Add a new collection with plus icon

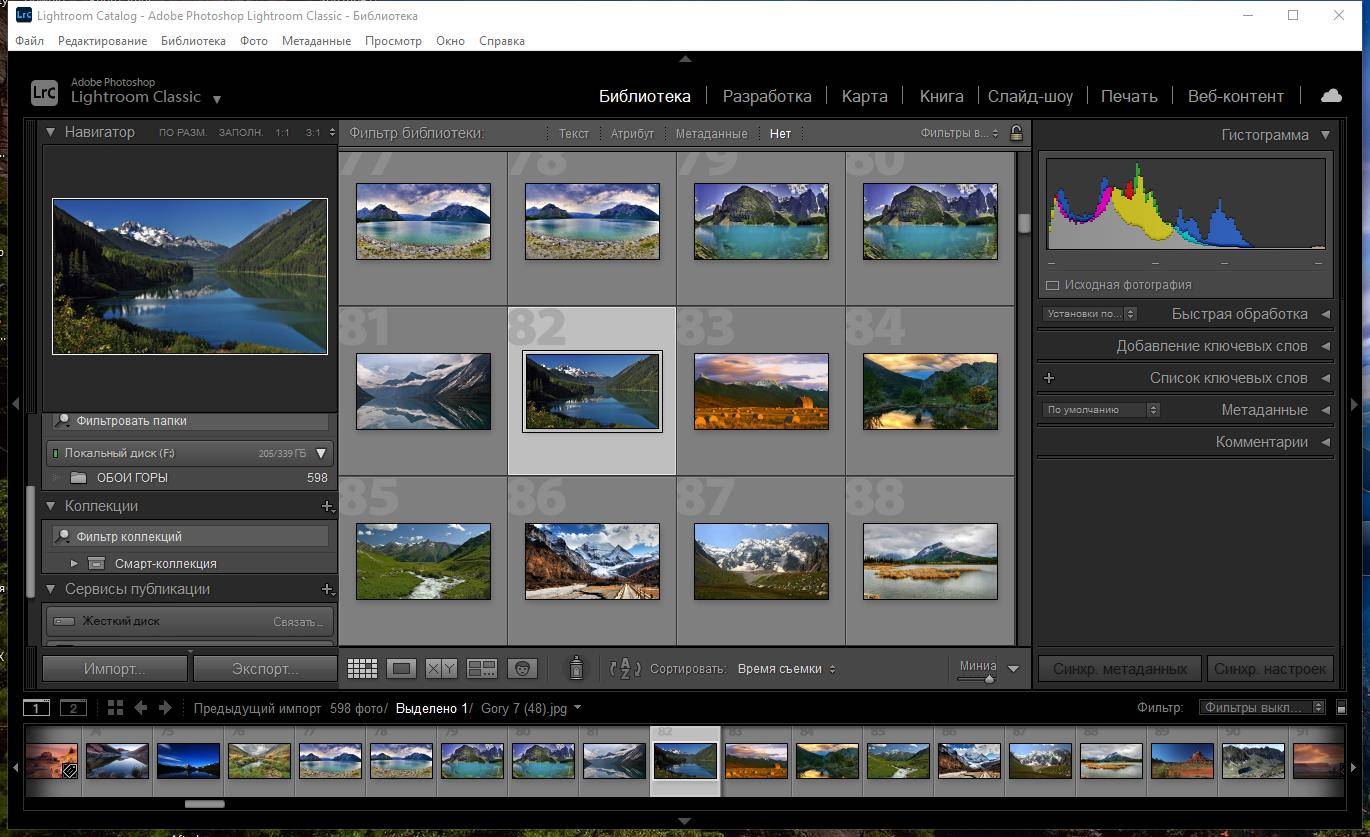coord(327,506)
